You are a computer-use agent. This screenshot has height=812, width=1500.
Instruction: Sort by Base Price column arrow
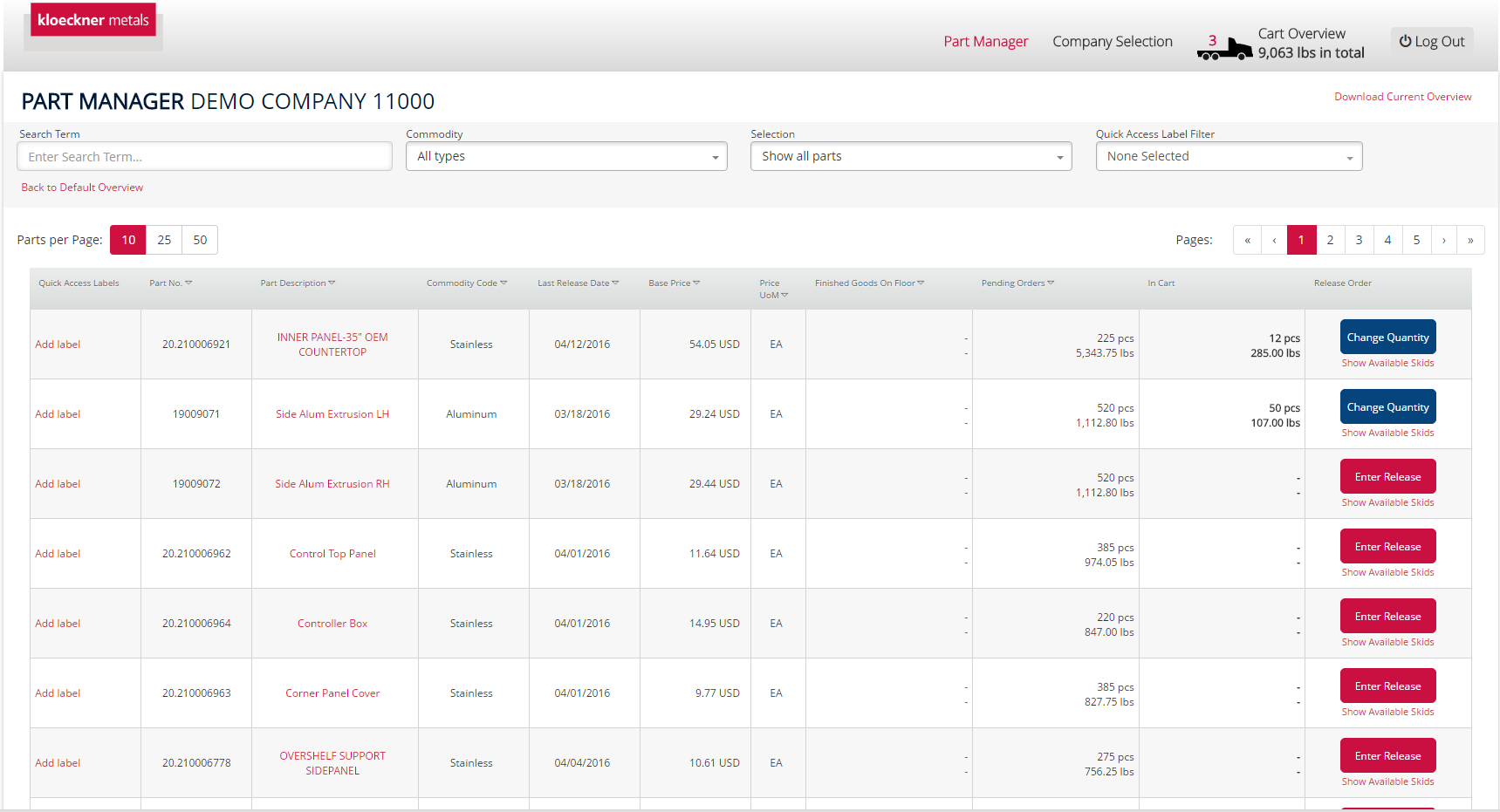tap(696, 283)
